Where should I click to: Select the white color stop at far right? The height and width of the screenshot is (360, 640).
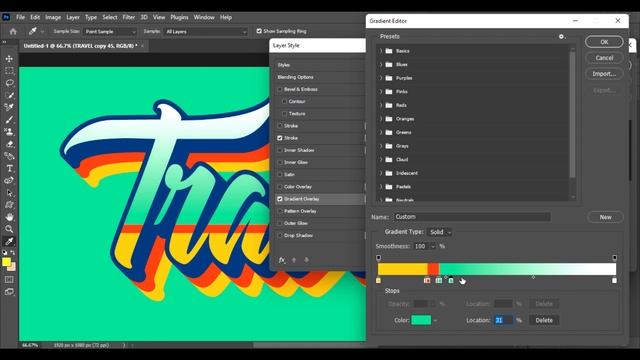click(614, 280)
